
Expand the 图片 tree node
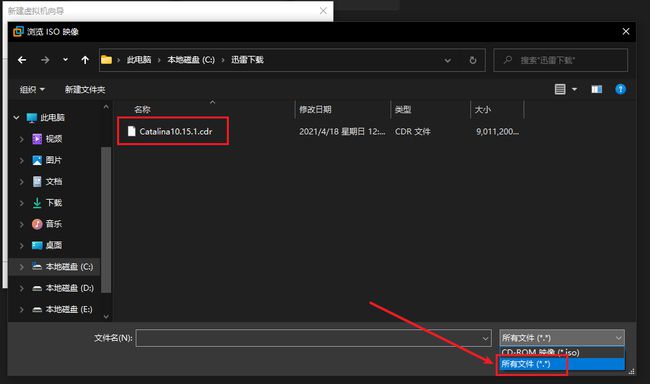point(22,160)
